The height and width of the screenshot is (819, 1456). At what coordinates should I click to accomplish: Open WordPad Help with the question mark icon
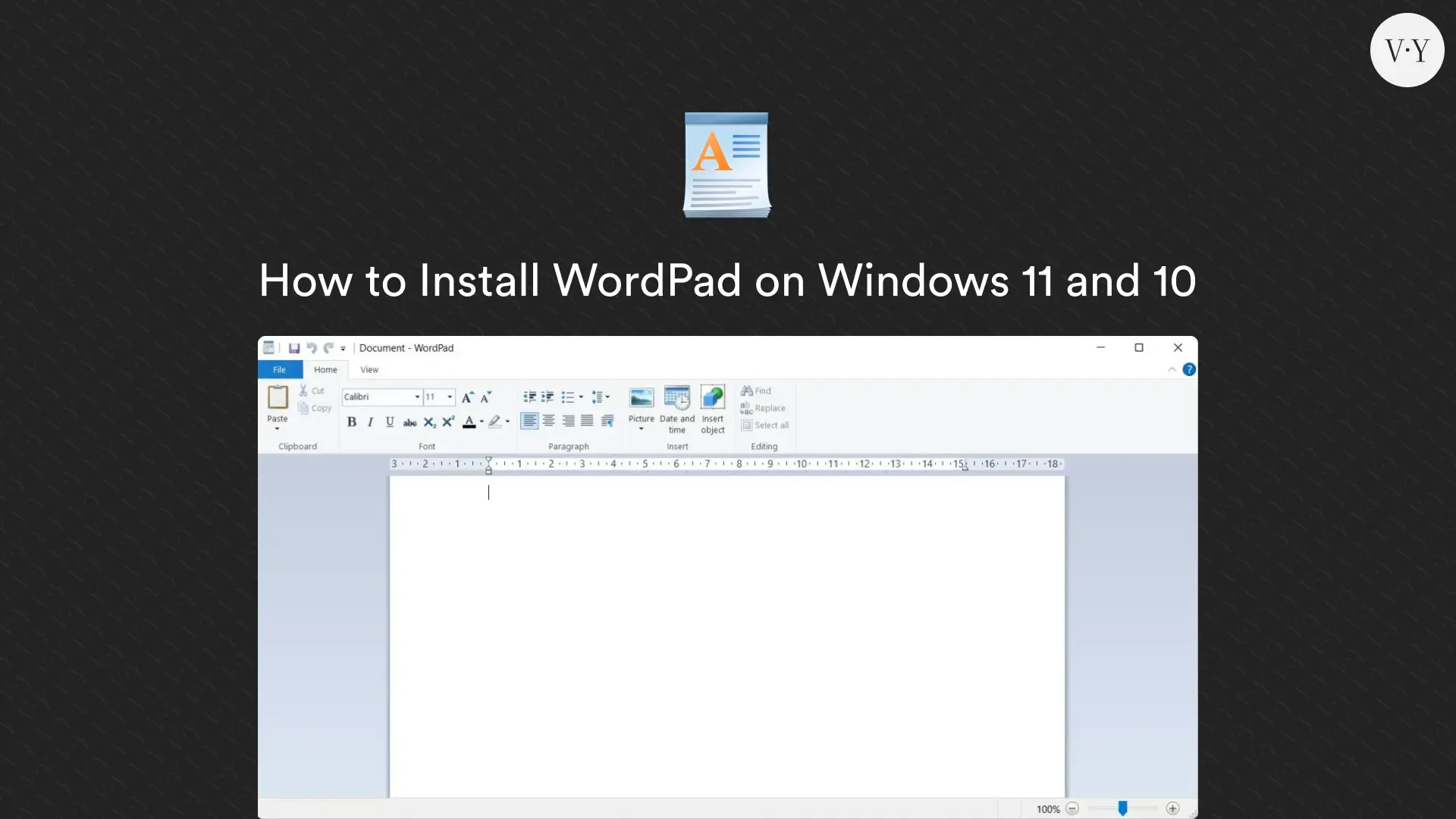pos(1189,369)
